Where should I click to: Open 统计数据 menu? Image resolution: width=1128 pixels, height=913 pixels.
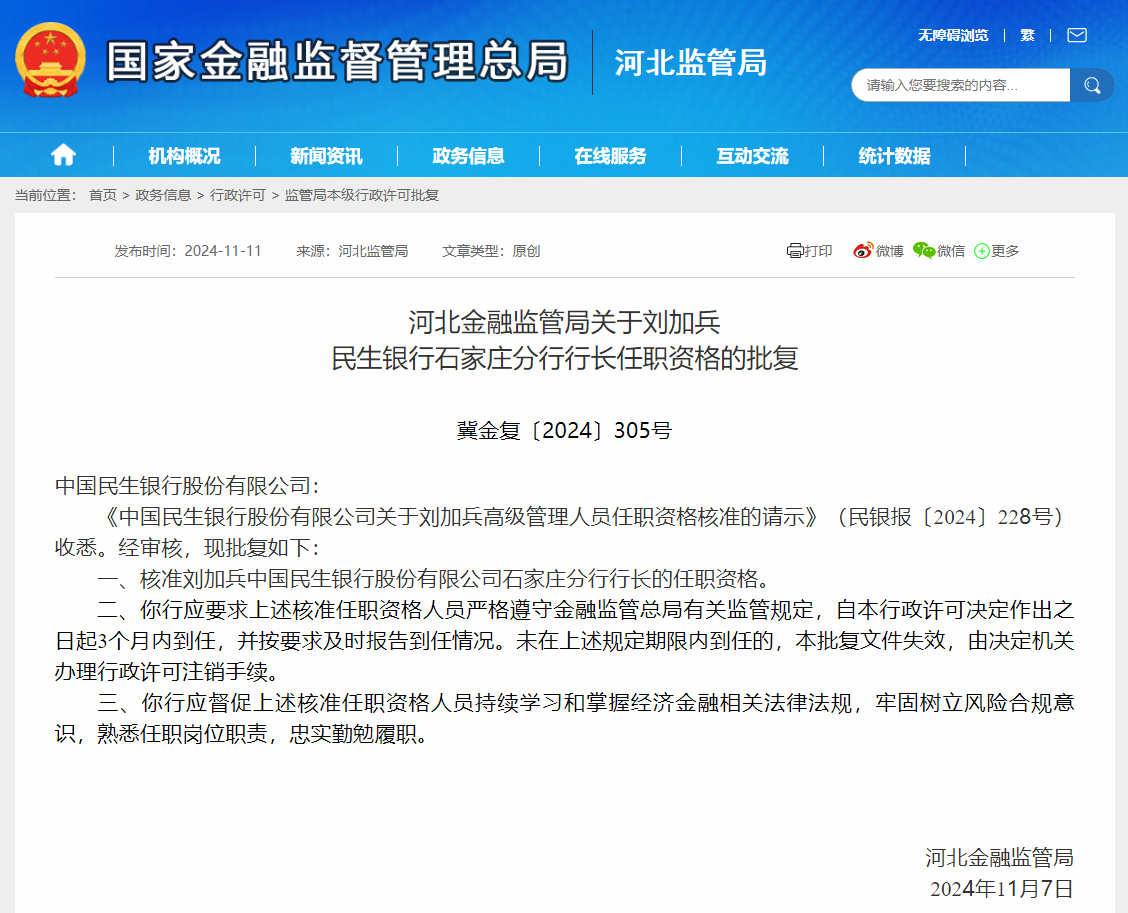pos(894,155)
